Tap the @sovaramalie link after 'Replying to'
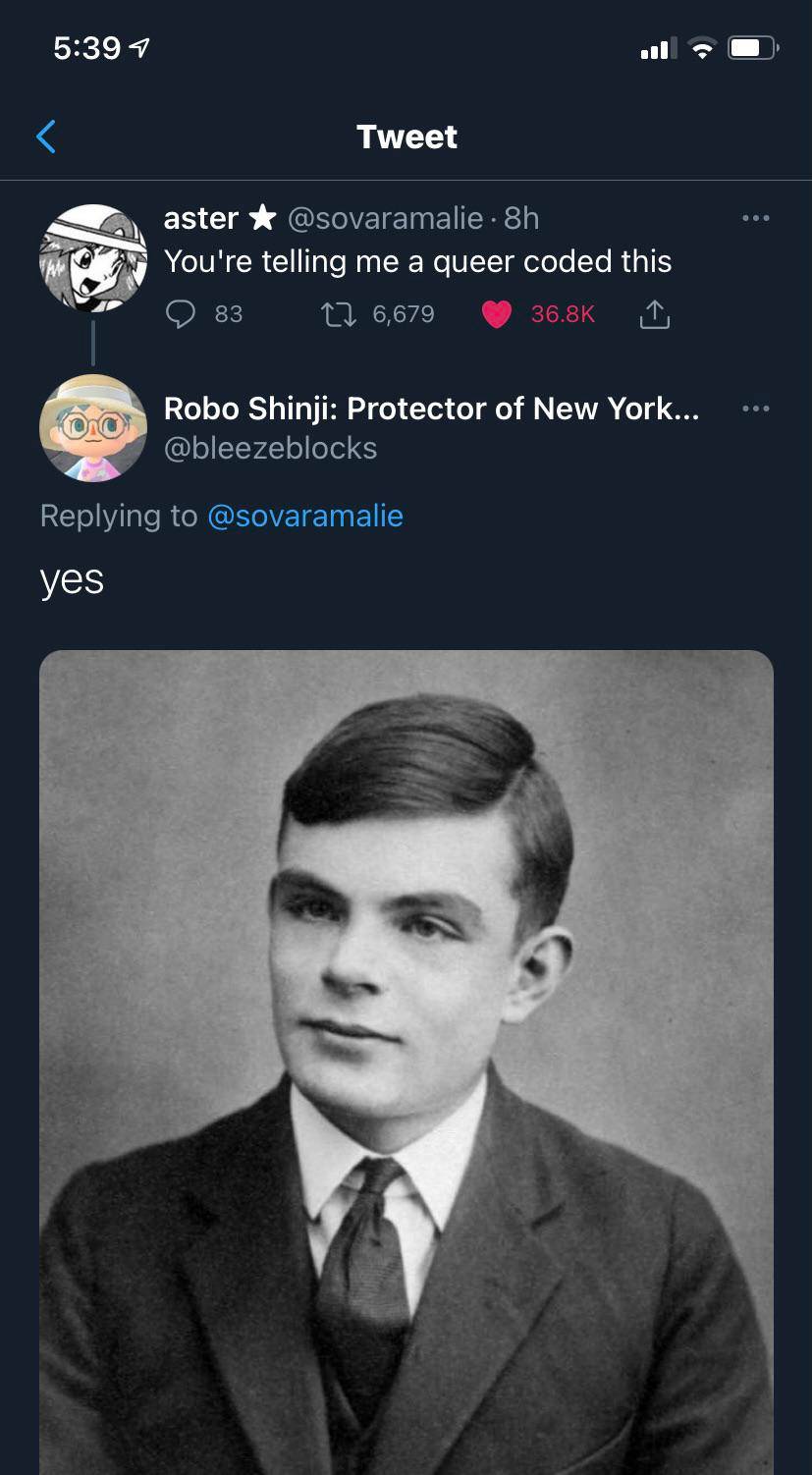Image resolution: width=812 pixels, height=1475 pixels. click(304, 516)
